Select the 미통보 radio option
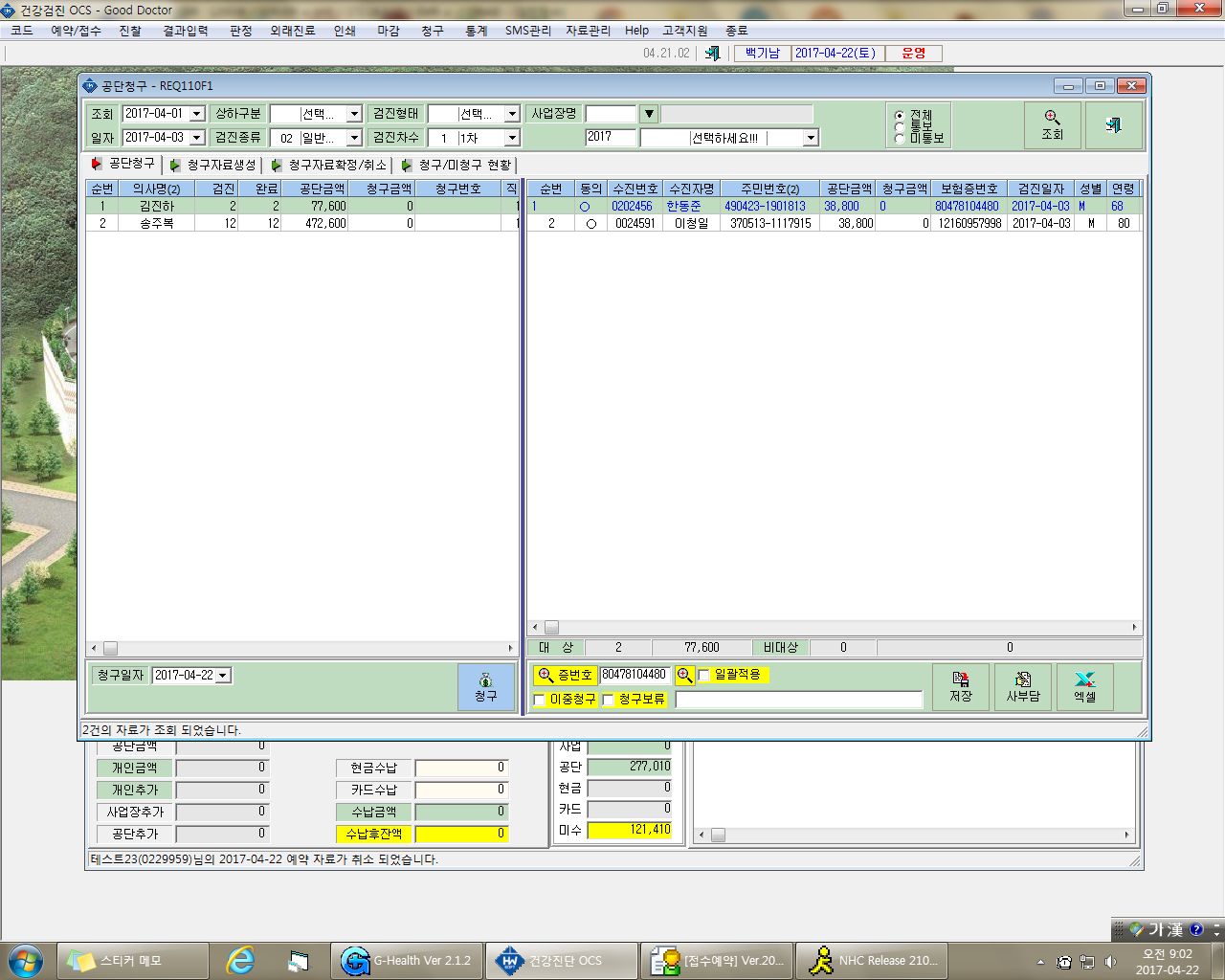 [x=900, y=138]
